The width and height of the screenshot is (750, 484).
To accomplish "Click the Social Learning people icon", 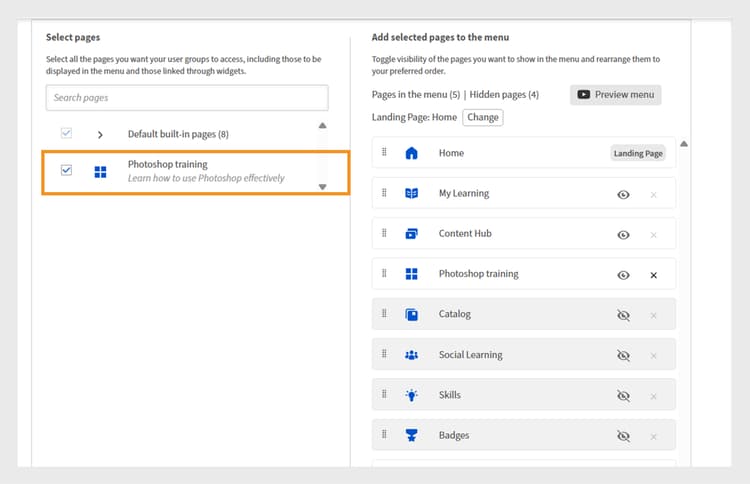I will click(411, 355).
